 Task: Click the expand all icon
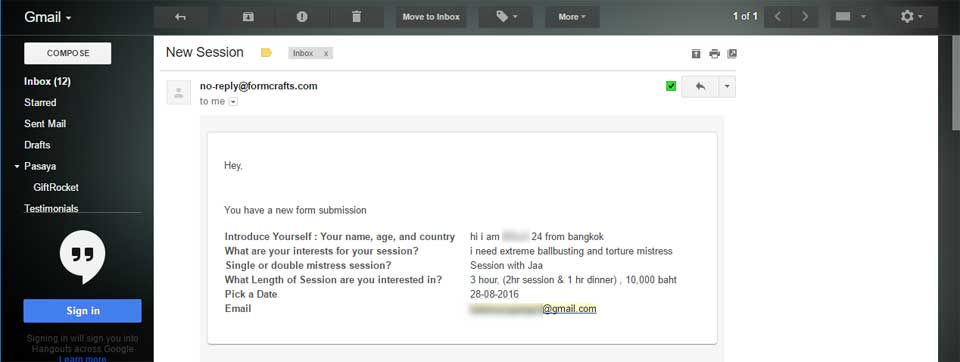click(696, 54)
